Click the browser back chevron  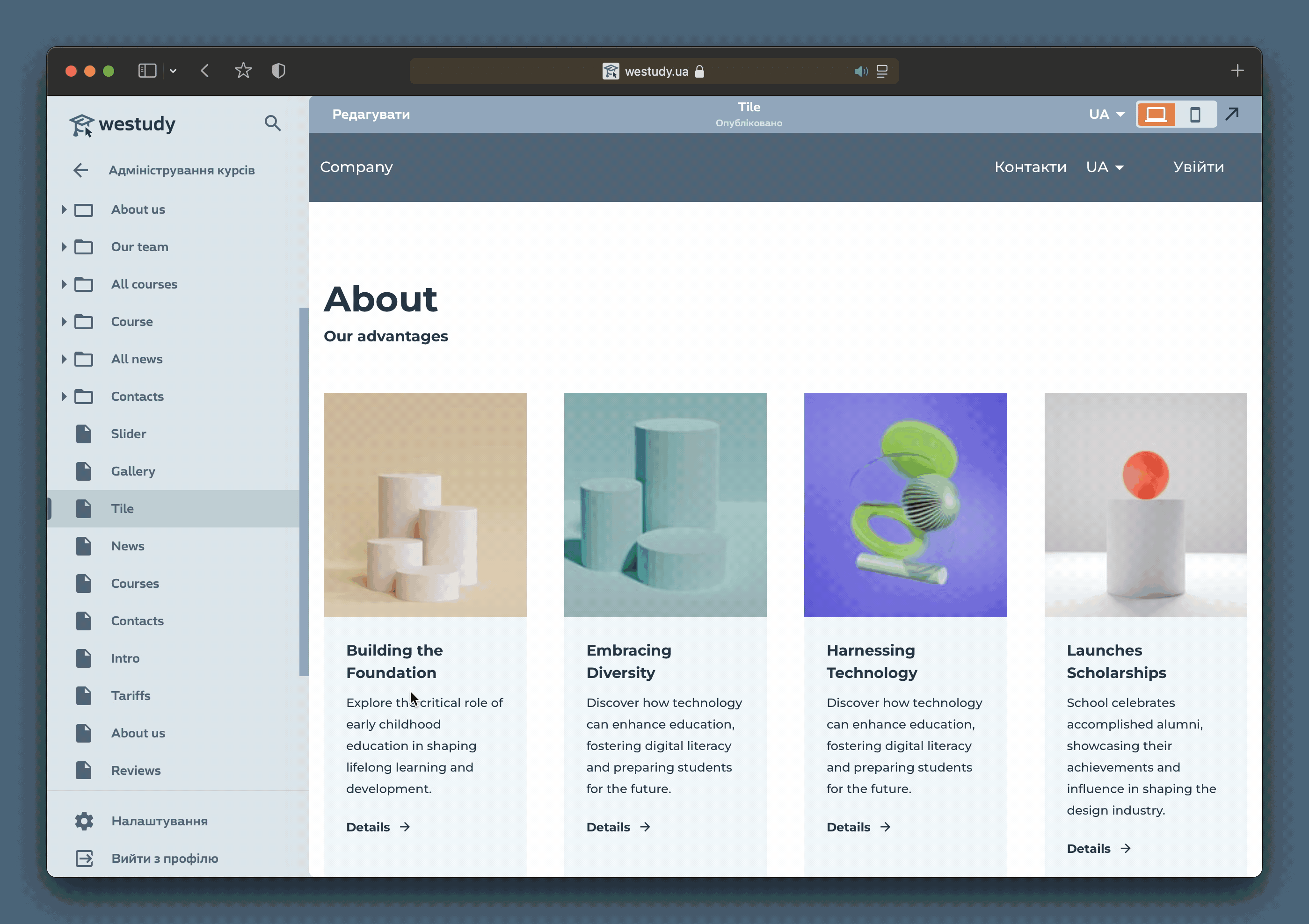(x=205, y=71)
